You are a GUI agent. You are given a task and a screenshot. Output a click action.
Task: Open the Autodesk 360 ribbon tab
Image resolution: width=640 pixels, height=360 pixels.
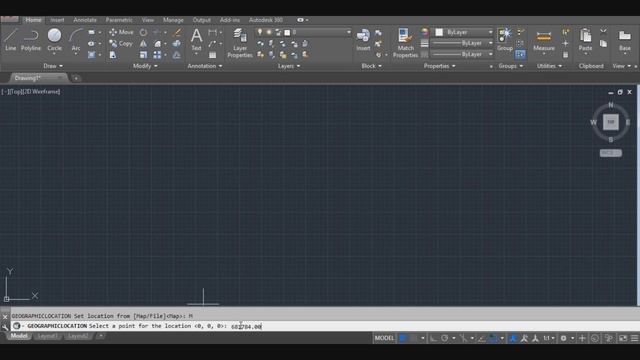click(266, 20)
